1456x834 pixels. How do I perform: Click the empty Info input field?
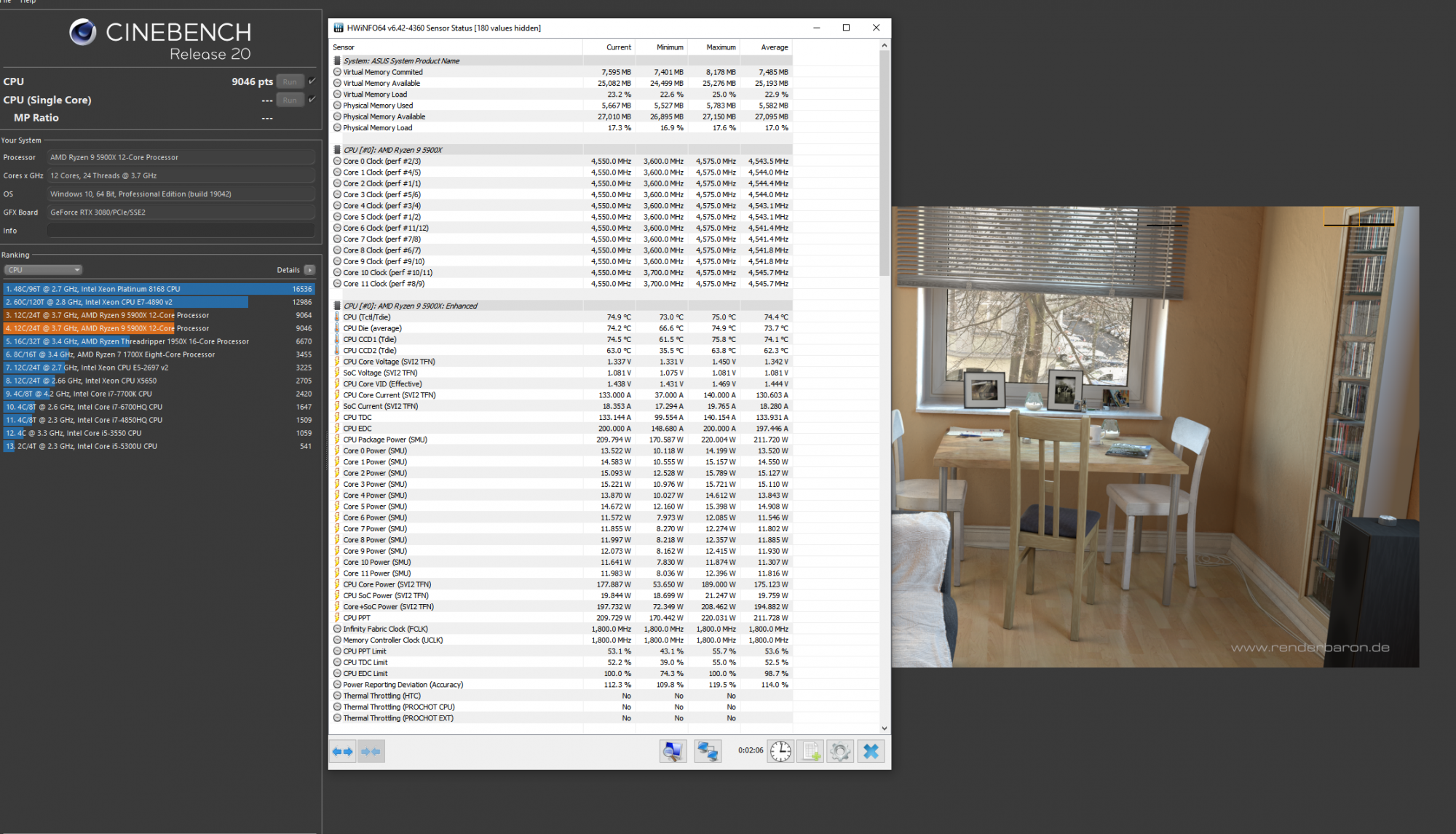click(181, 231)
